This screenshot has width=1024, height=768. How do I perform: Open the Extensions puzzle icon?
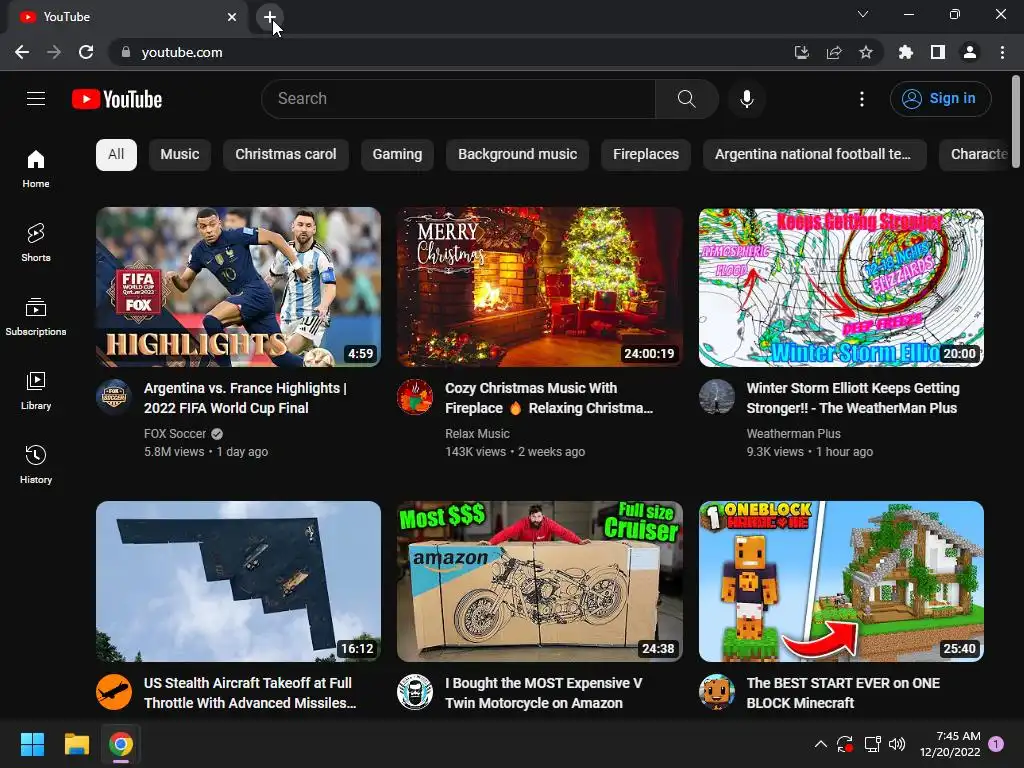point(905,52)
